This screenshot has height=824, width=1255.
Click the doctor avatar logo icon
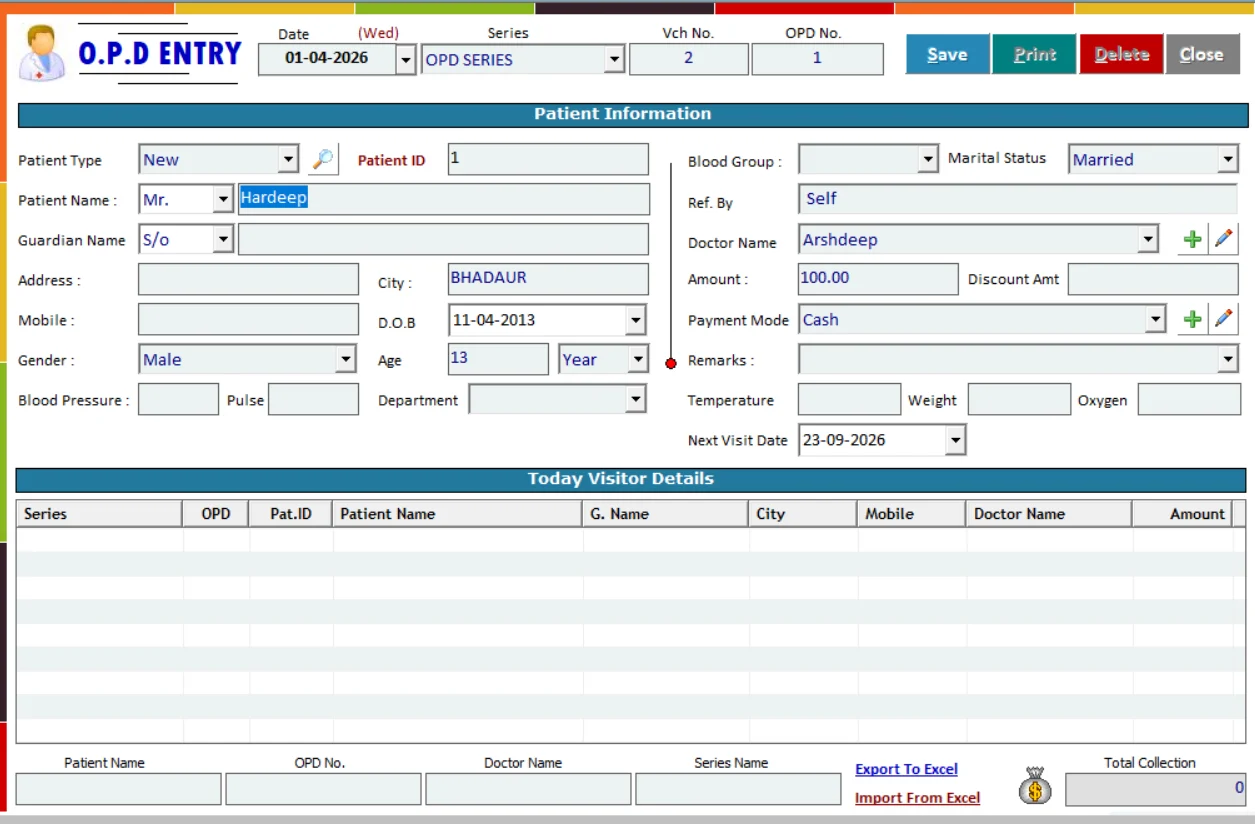click(42, 54)
